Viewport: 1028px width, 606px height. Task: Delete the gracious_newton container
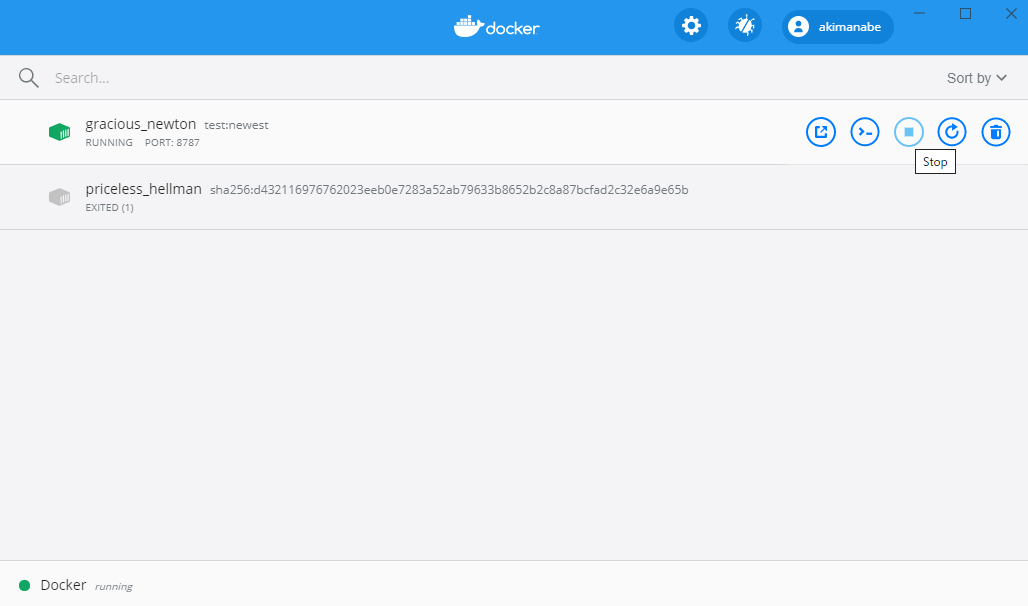tap(996, 132)
